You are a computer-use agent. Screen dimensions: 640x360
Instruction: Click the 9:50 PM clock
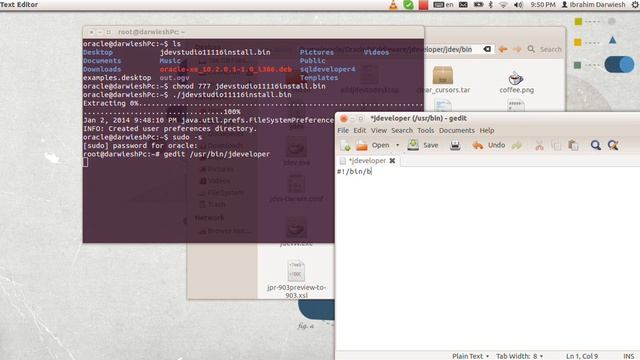(x=543, y=5)
